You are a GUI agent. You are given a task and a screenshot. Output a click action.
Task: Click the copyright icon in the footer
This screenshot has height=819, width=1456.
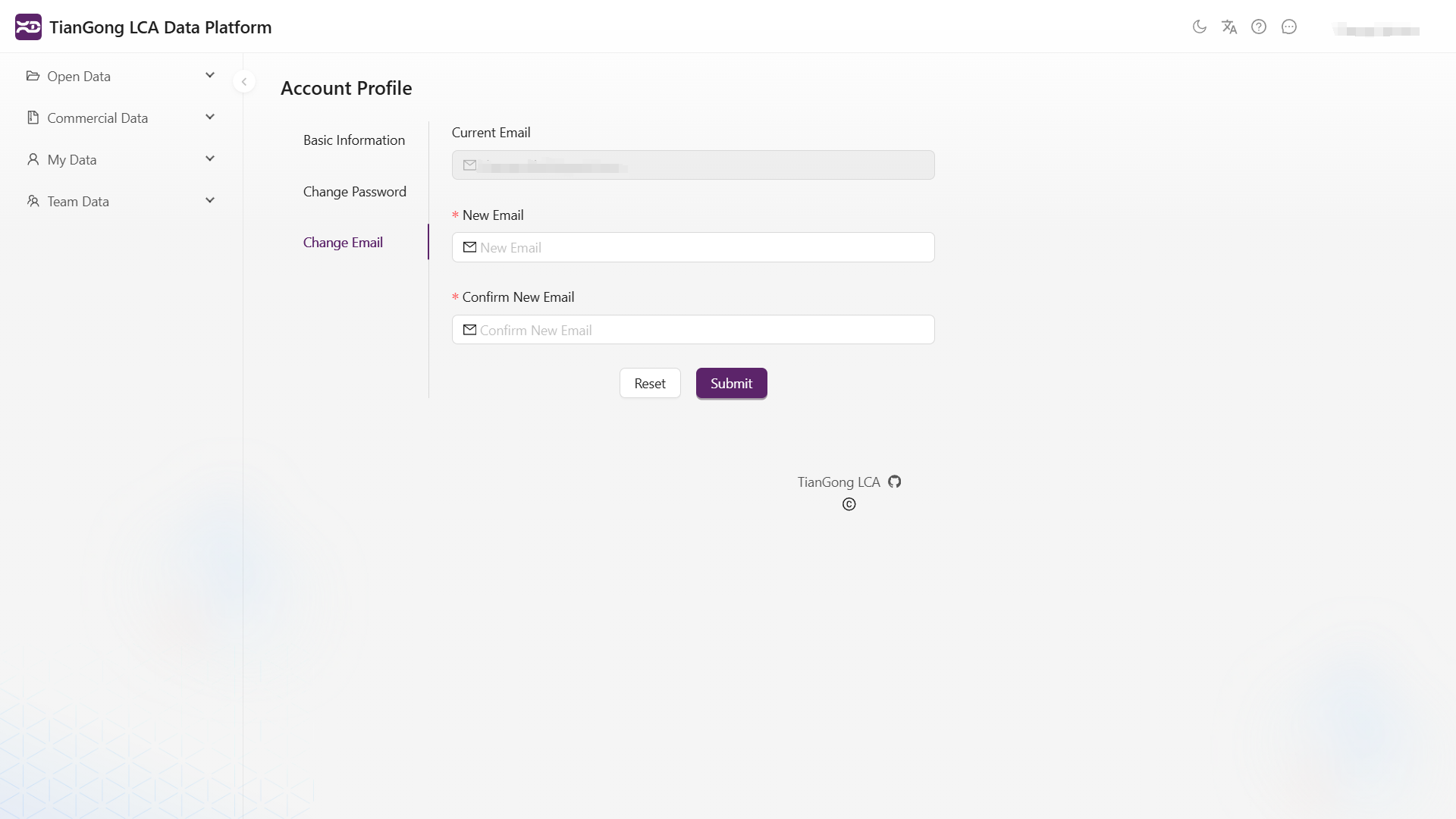point(849,504)
